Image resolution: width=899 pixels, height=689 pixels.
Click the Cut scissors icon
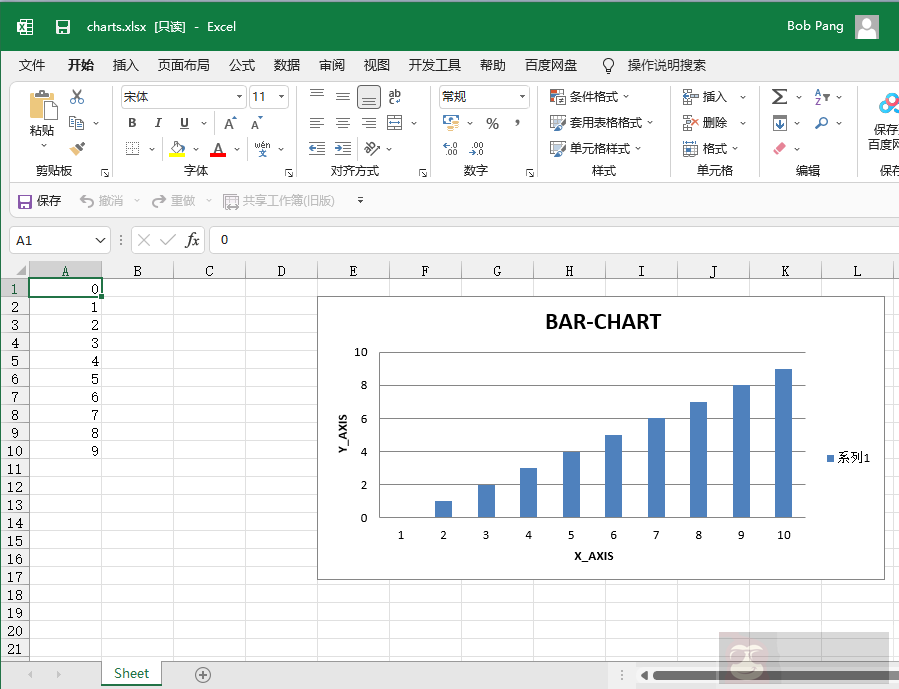point(77,97)
